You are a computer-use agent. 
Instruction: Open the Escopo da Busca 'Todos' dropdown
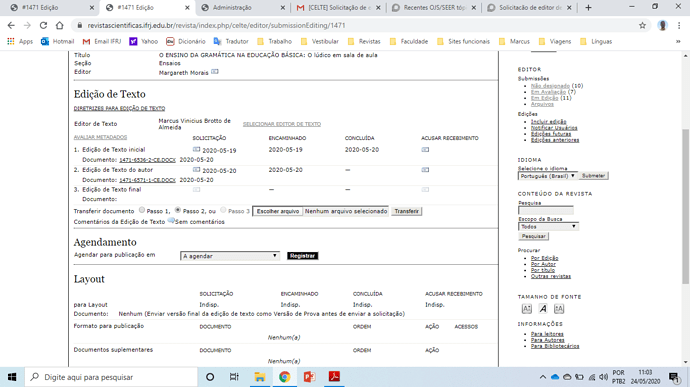[x=548, y=227]
